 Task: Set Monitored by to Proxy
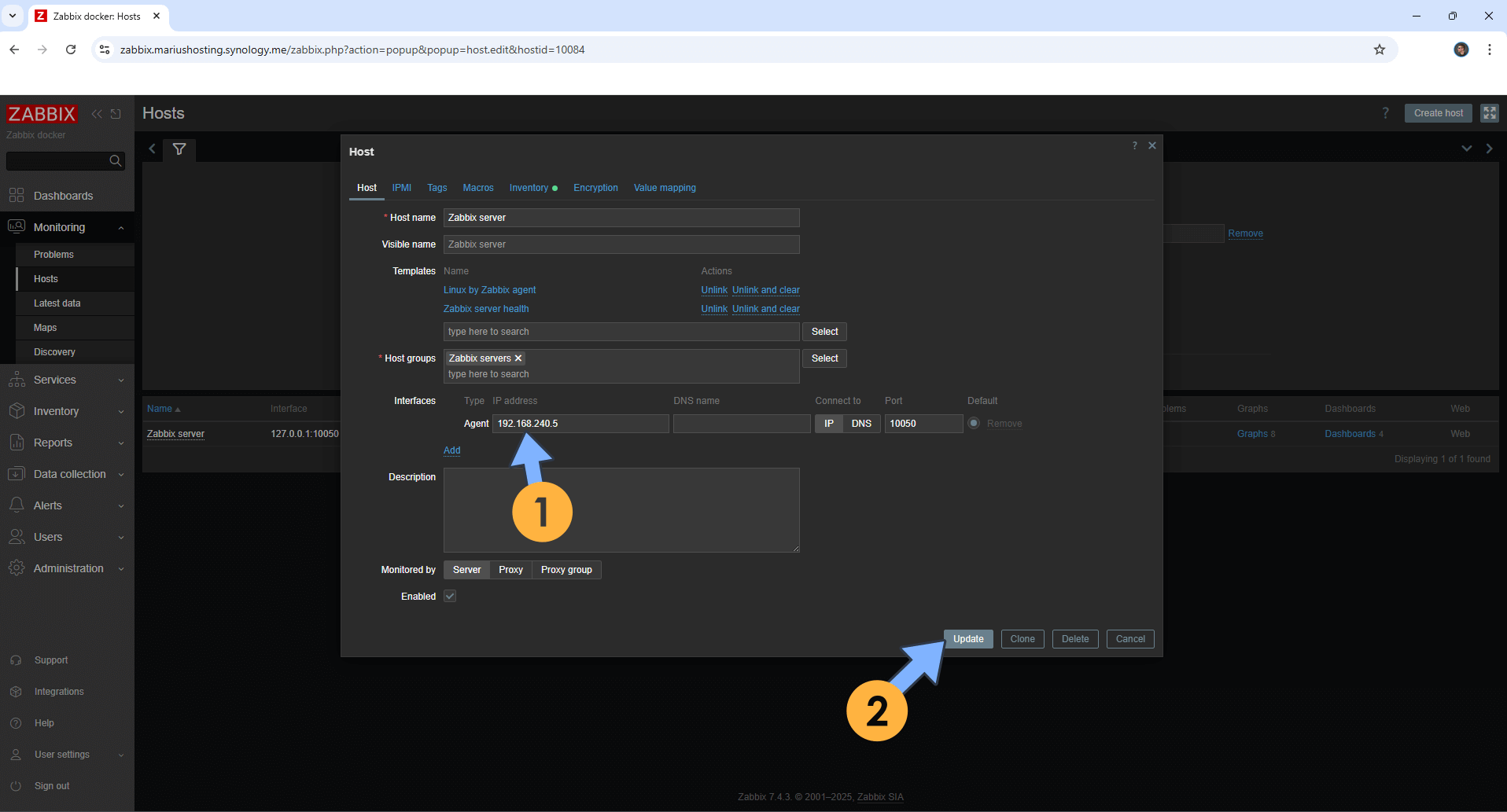click(x=510, y=570)
